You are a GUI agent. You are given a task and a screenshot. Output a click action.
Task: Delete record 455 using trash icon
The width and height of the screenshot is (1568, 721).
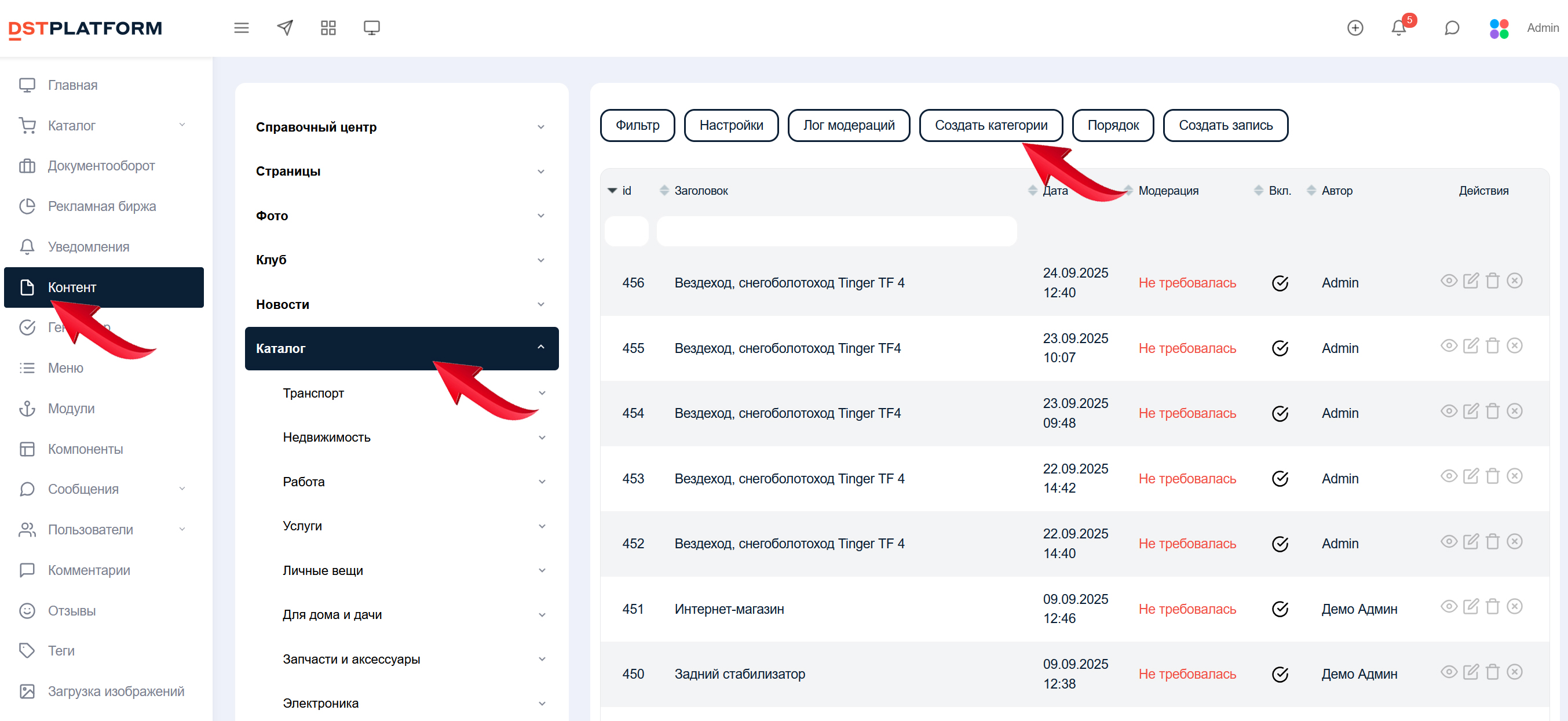(x=1493, y=346)
